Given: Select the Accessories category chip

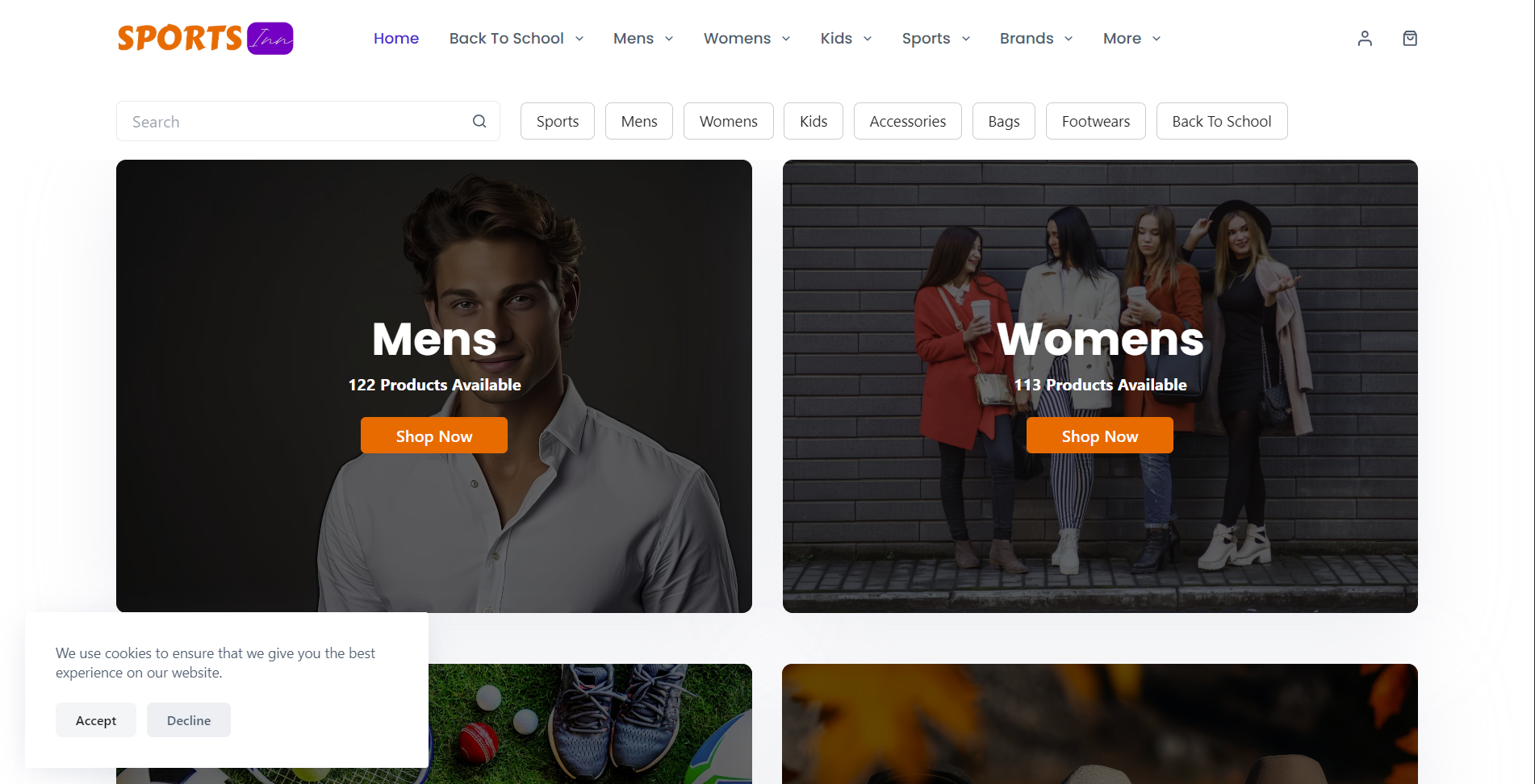Looking at the screenshot, I should pos(907,122).
